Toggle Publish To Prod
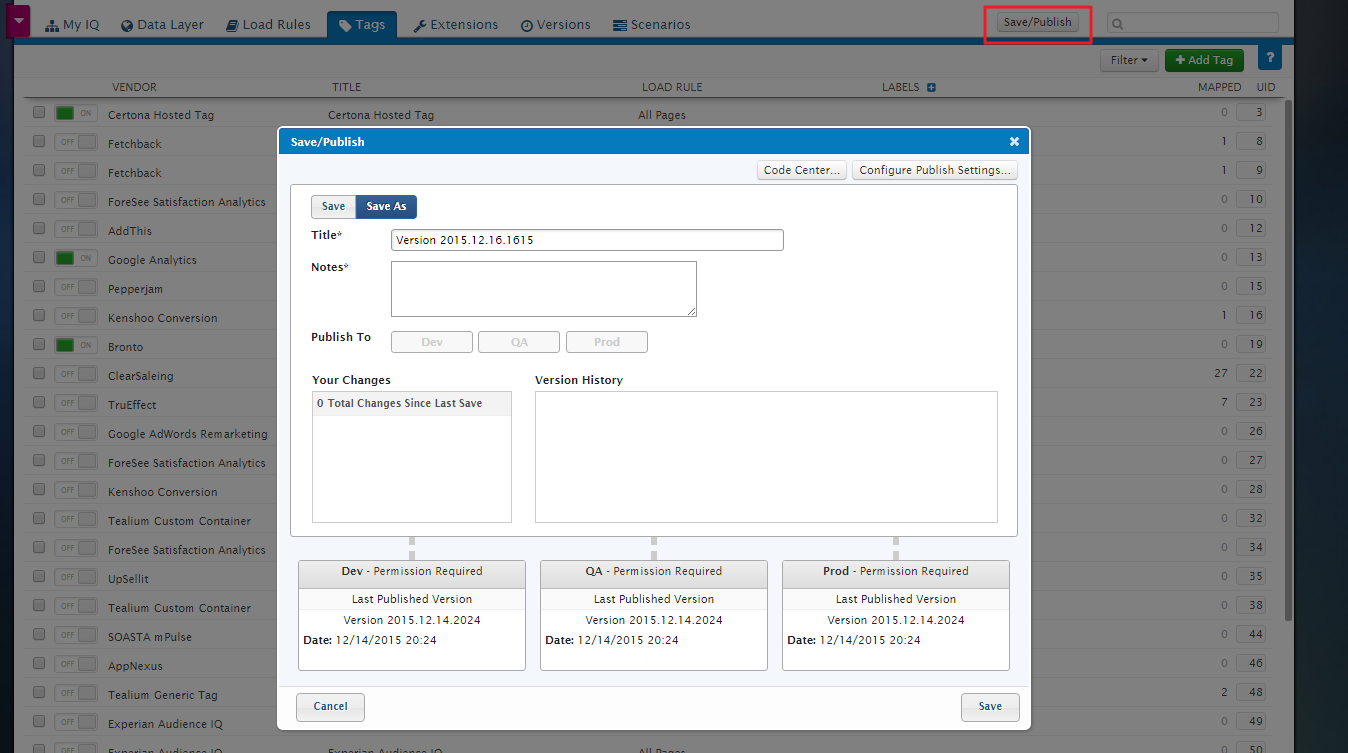This screenshot has width=1348, height=753. [607, 342]
